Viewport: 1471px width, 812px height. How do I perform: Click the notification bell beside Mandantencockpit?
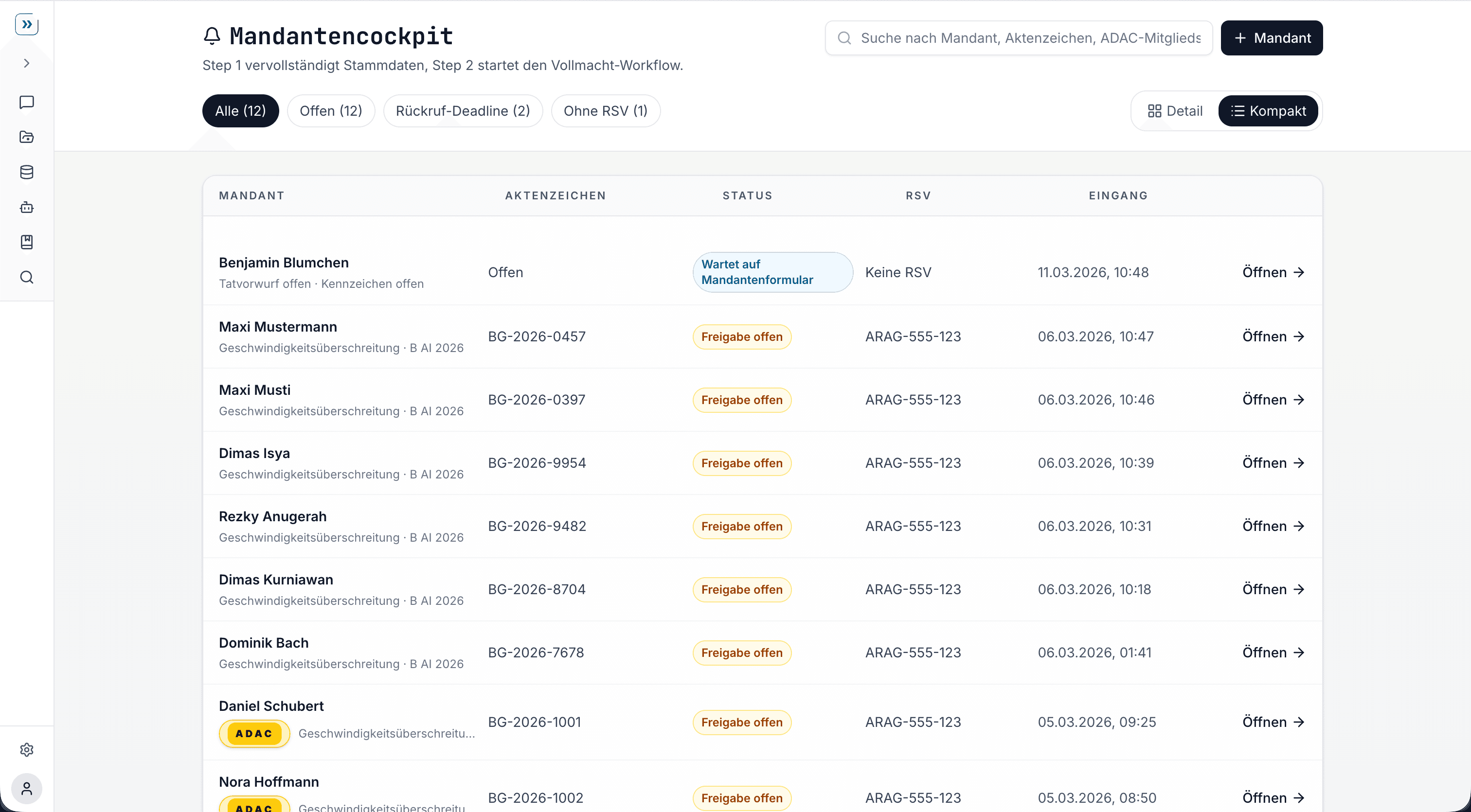coord(212,36)
